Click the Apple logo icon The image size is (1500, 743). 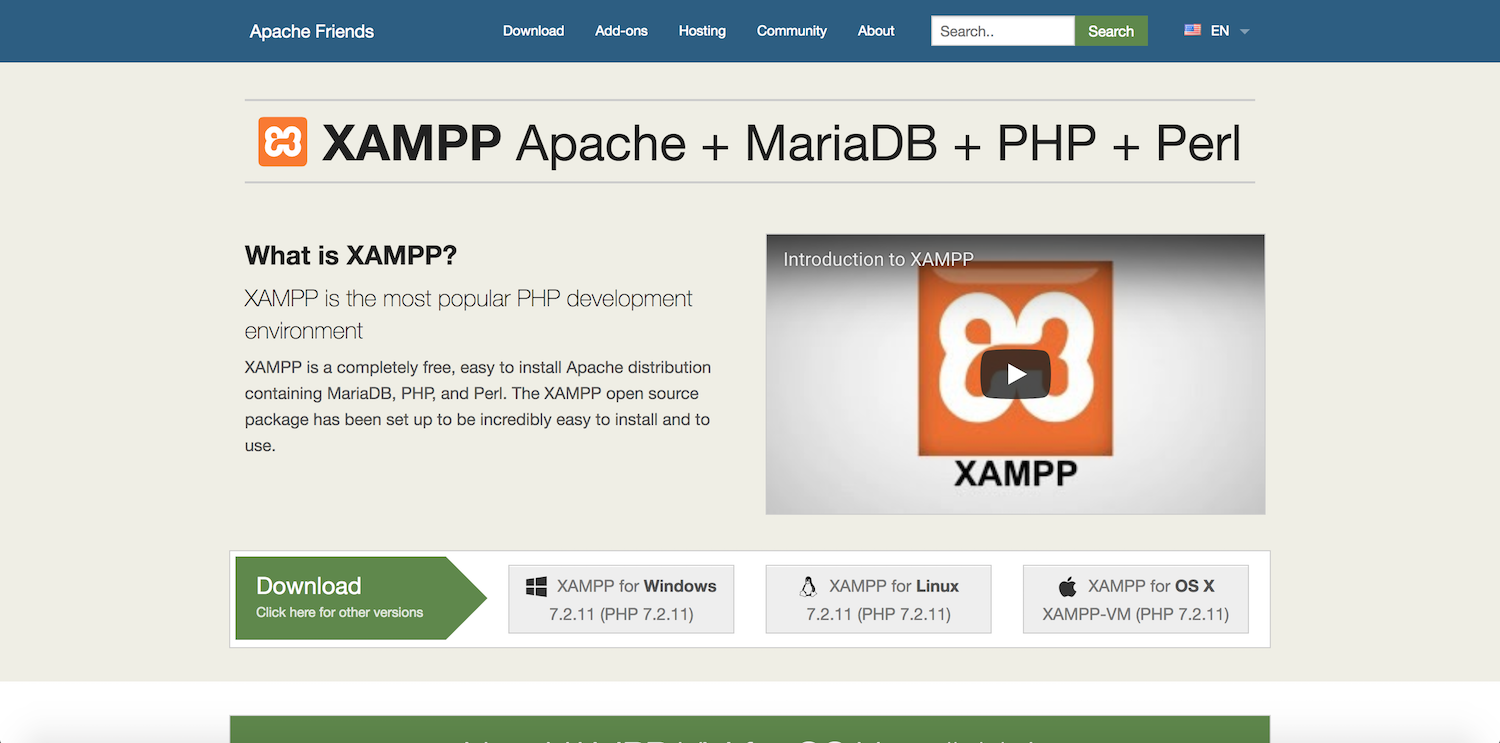click(1067, 587)
